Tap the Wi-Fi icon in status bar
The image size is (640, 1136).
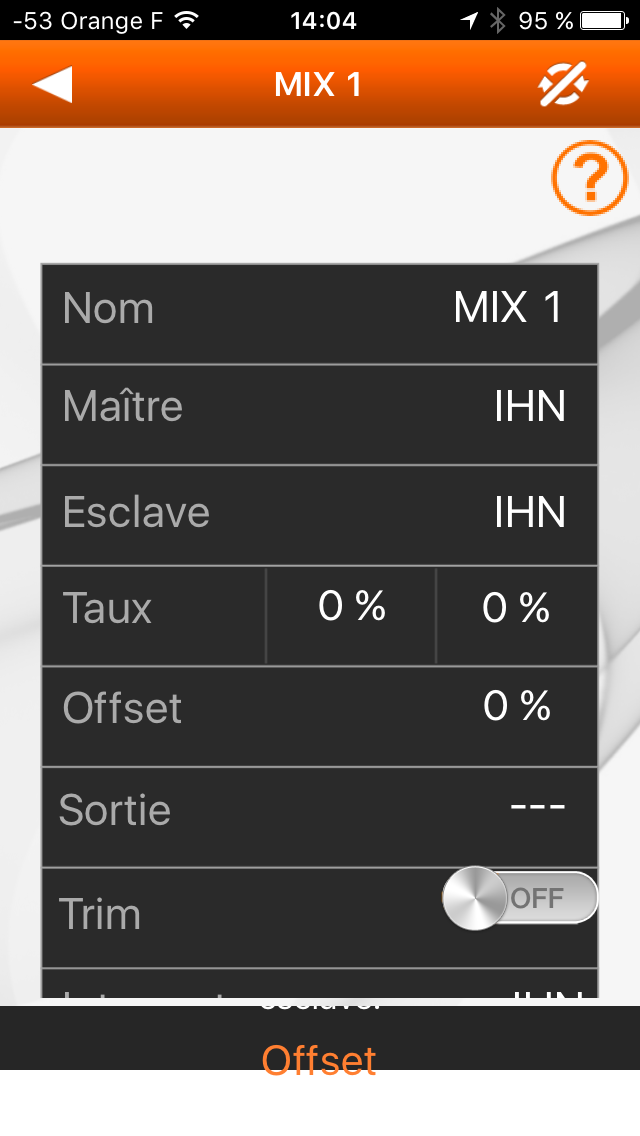click(187, 20)
